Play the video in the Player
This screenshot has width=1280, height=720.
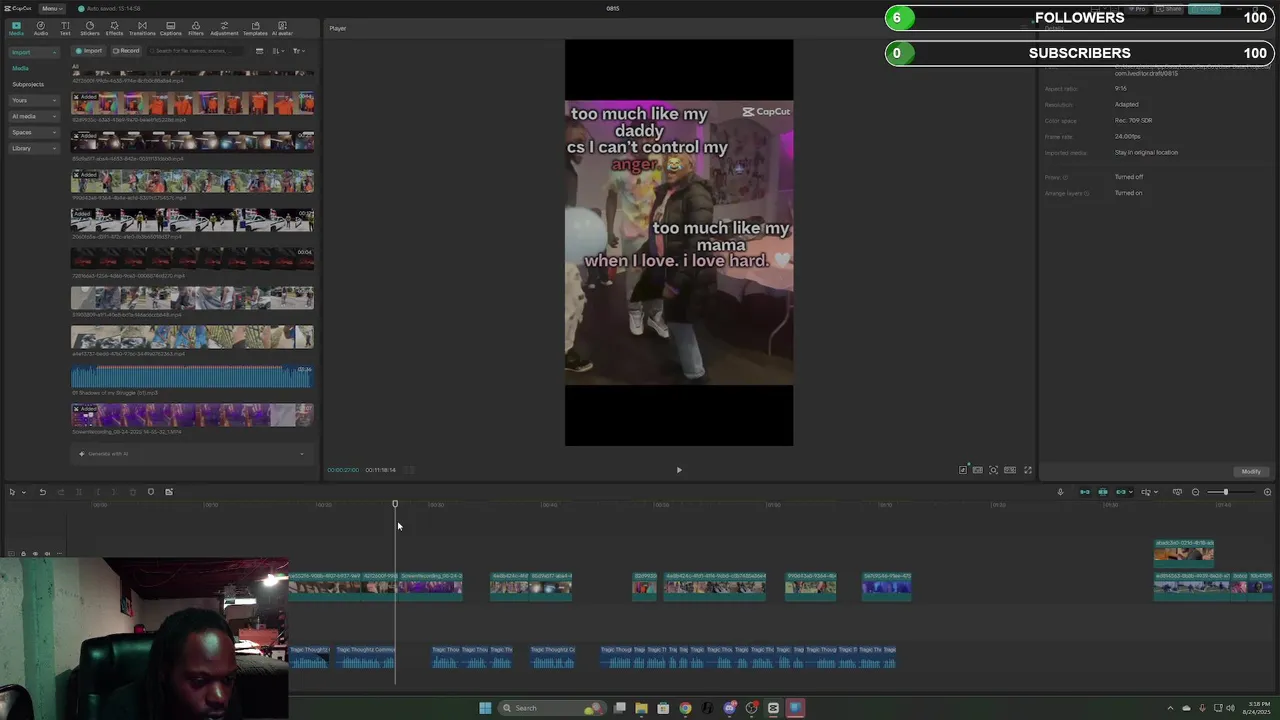(679, 470)
